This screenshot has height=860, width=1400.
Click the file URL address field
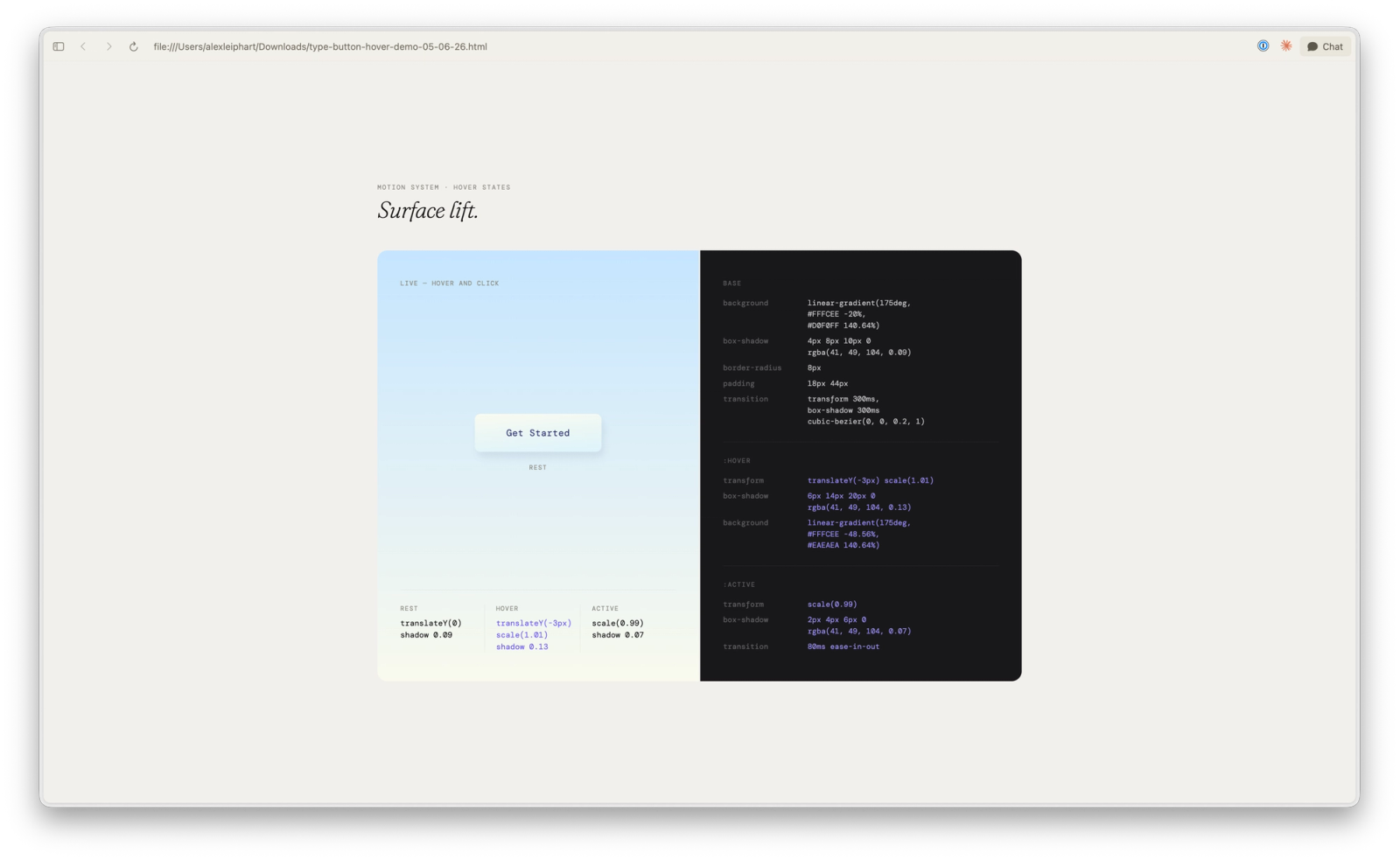(320, 46)
